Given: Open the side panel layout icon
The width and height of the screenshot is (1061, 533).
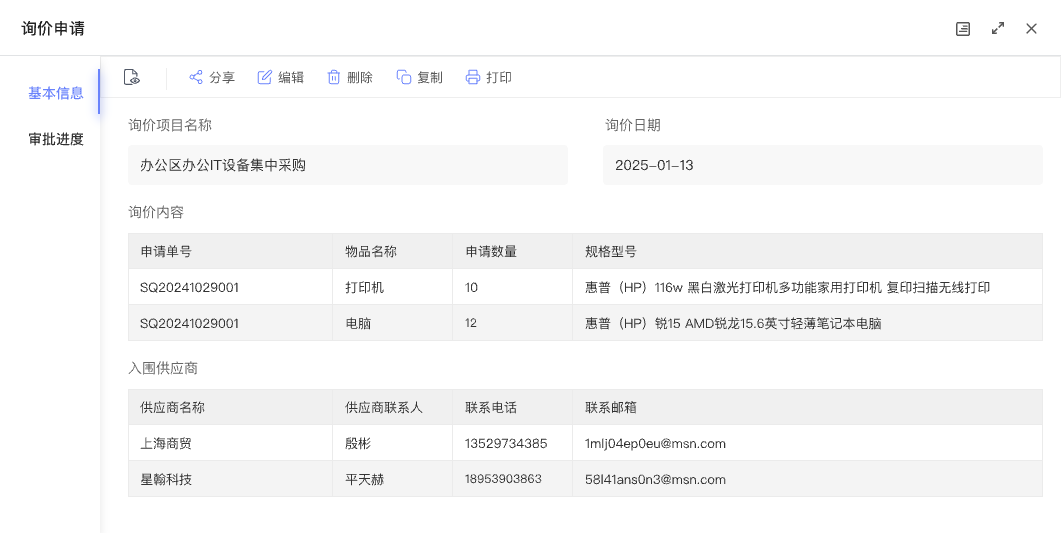Looking at the screenshot, I should [963, 29].
